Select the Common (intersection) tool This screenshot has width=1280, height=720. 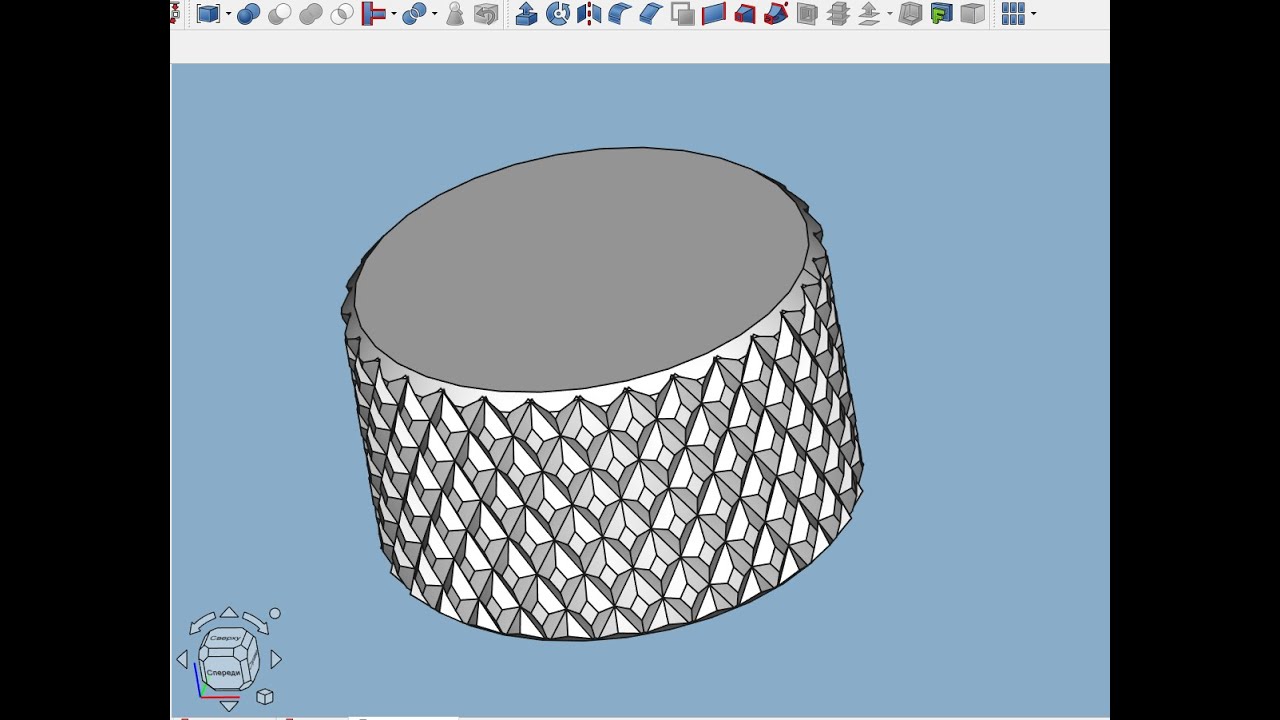point(342,13)
